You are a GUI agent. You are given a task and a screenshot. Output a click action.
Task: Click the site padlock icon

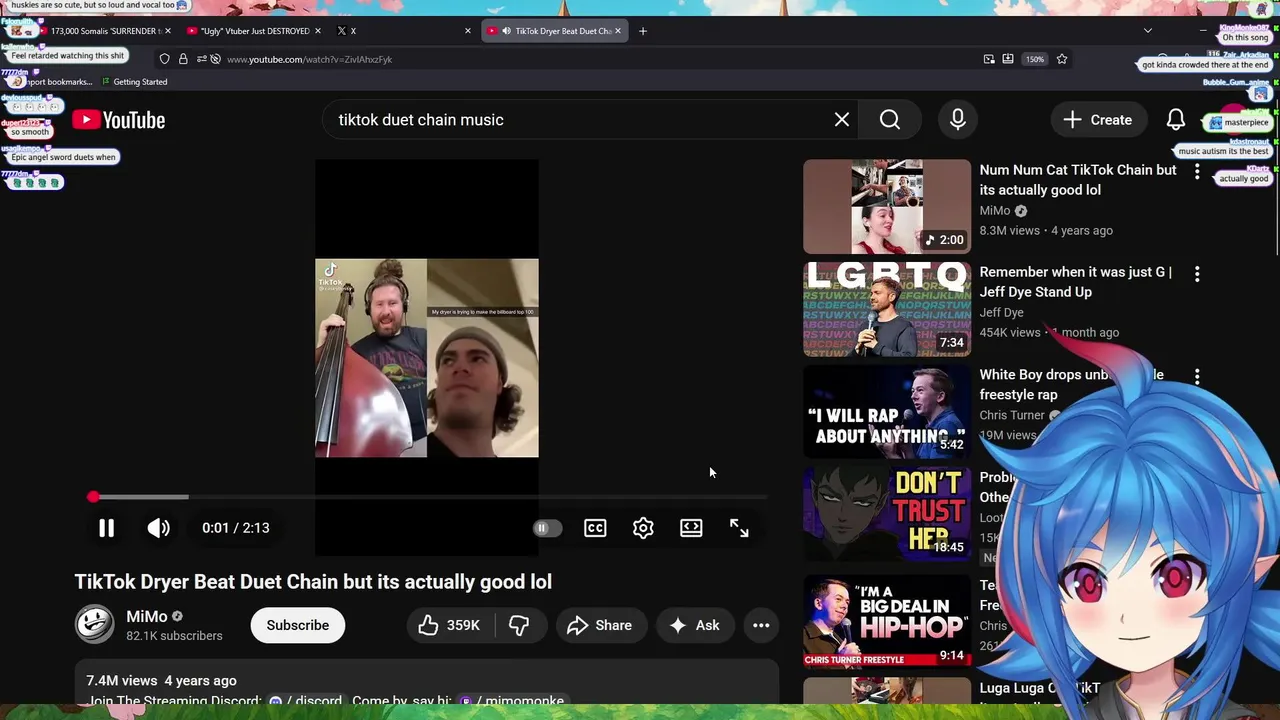tap(183, 59)
